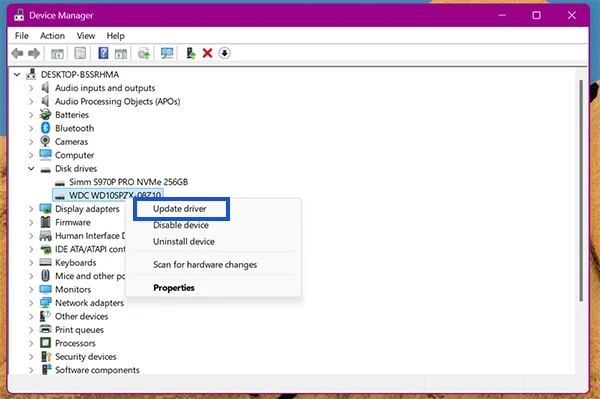Click the Back arrow toolbar icon
Viewport: 600px width, 399px height.
click(17, 53)
